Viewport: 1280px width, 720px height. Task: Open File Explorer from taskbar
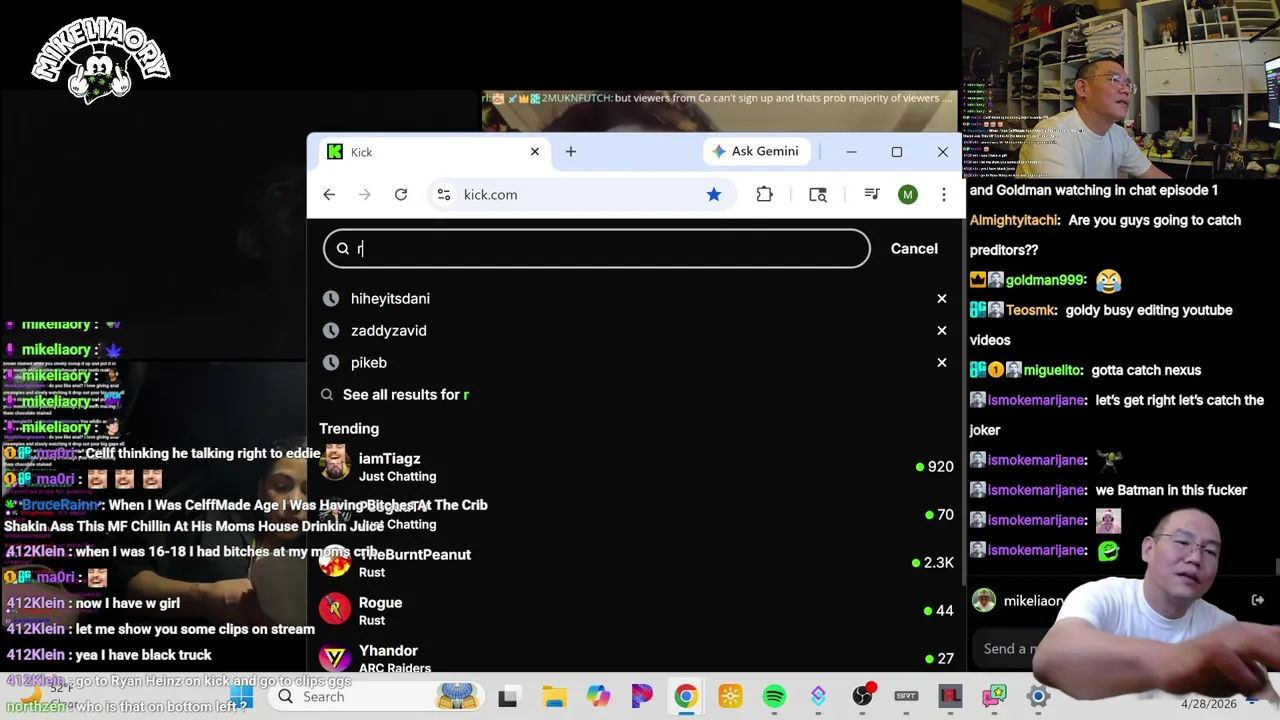click(x=554, y=697)
